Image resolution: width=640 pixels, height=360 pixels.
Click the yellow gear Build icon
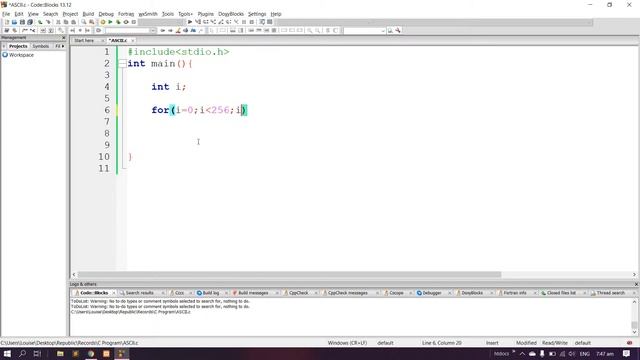click(x=103, y=22)
